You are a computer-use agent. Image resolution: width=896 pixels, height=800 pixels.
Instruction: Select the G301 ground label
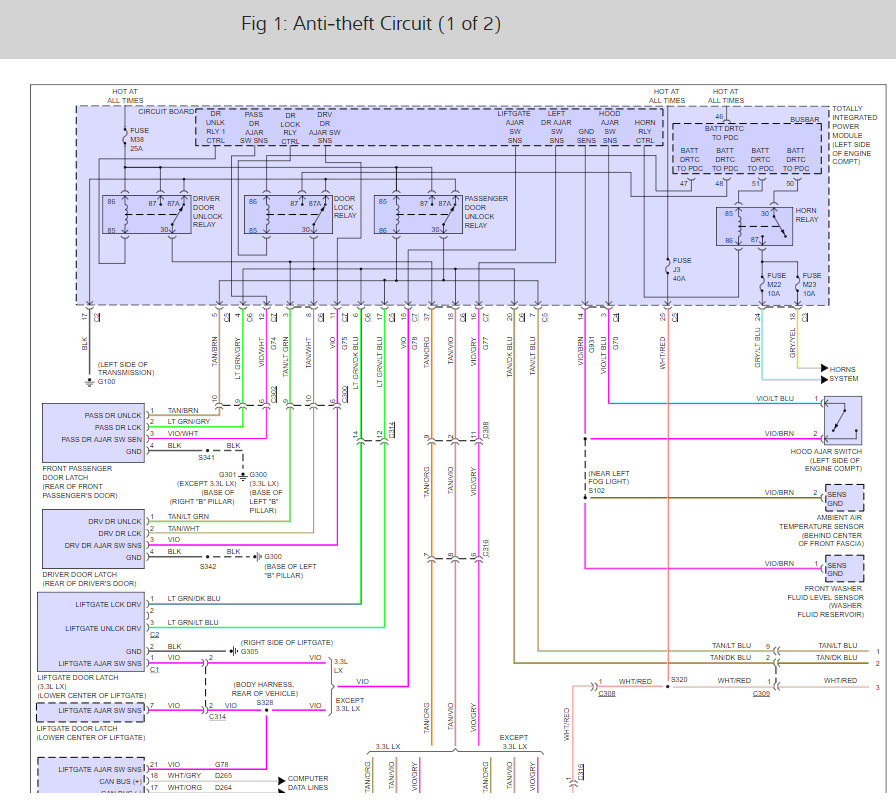(x=227, y=474)
